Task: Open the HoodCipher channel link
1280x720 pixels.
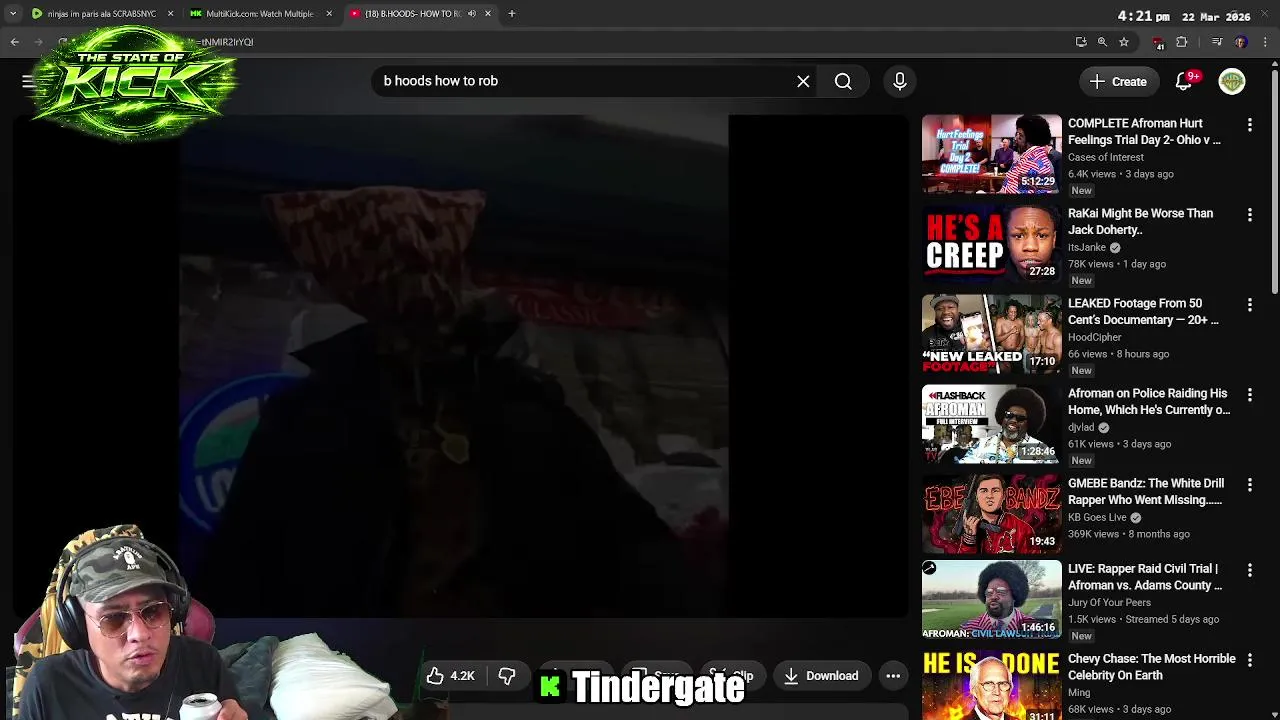Action: click(1095, 337)
